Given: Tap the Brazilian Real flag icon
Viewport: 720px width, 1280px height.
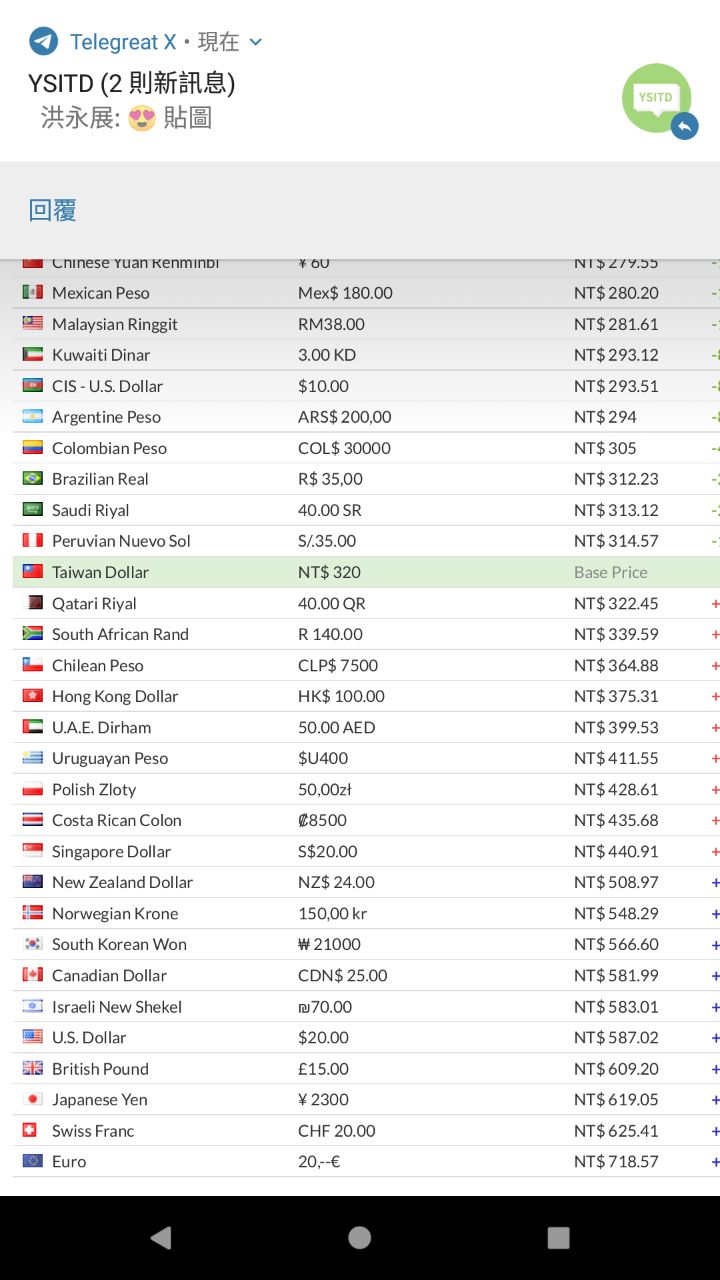Looking at the screenshot, I should [x=33, y=478].
